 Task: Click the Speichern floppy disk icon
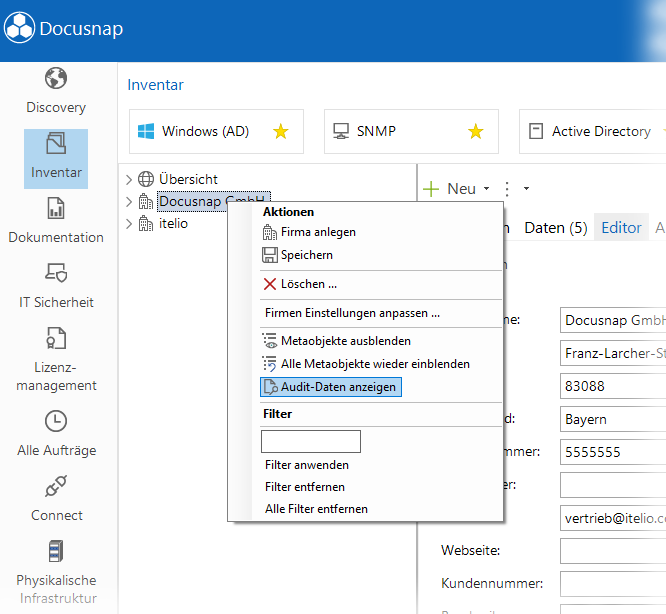click(x=270, y=255)
